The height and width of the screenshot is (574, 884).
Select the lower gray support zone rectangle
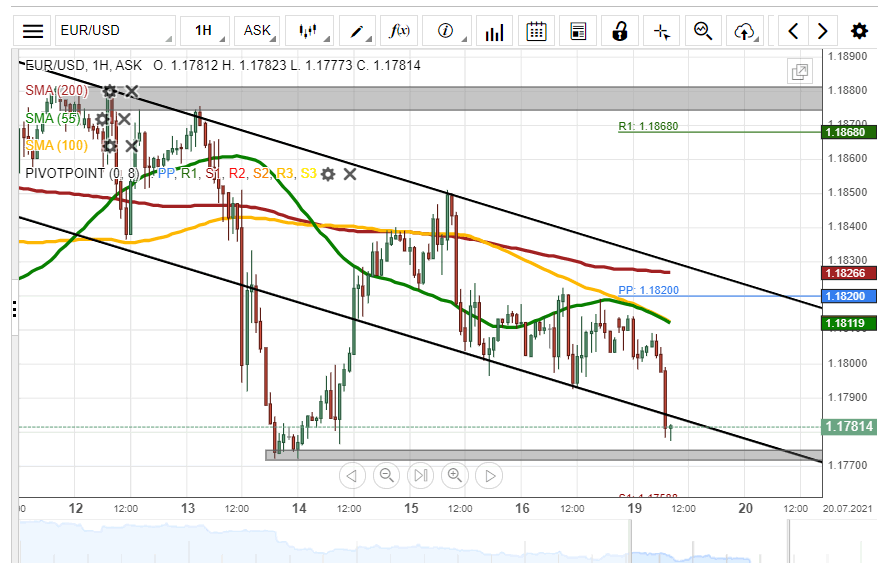(x=543, y=455)
